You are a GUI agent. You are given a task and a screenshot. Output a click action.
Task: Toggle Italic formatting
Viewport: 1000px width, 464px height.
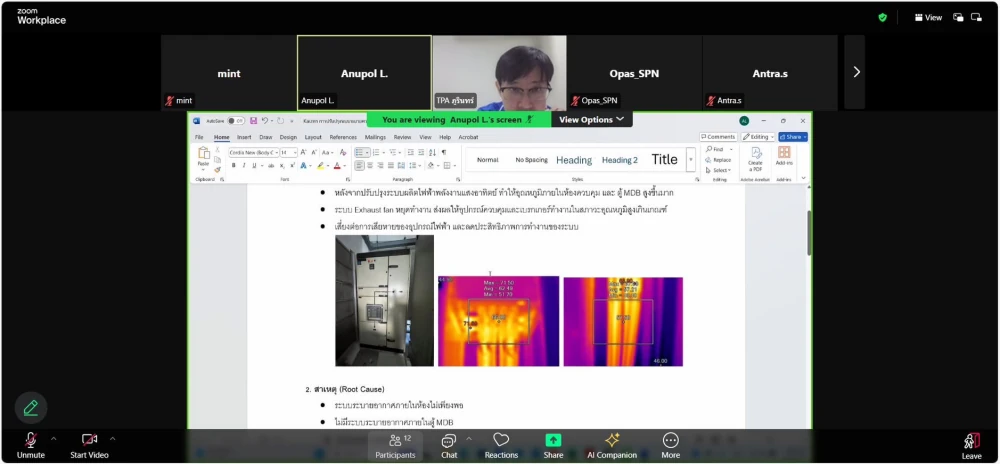point(244,165)
